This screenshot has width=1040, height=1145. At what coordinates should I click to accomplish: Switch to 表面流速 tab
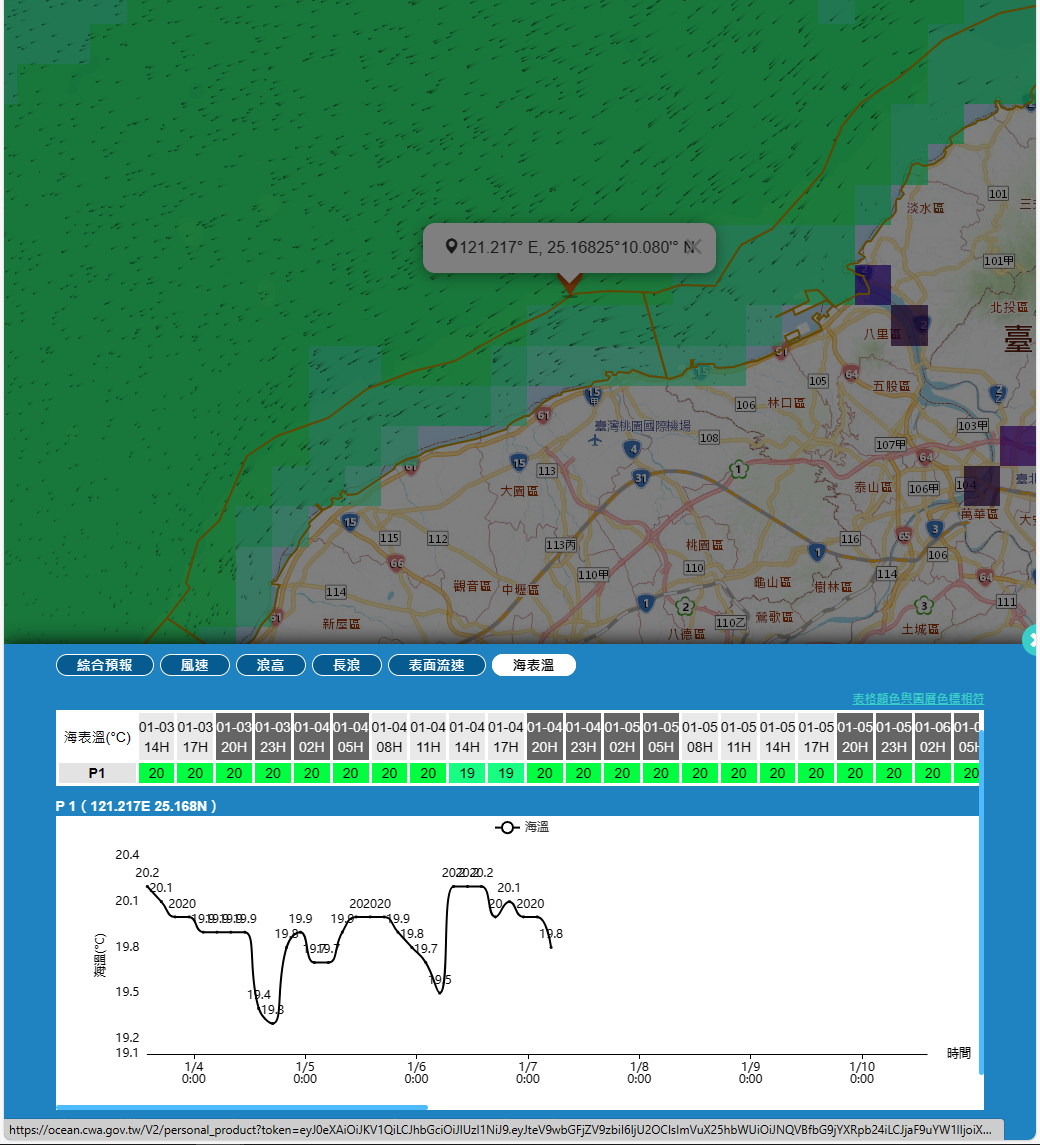[x=437, y=665]
